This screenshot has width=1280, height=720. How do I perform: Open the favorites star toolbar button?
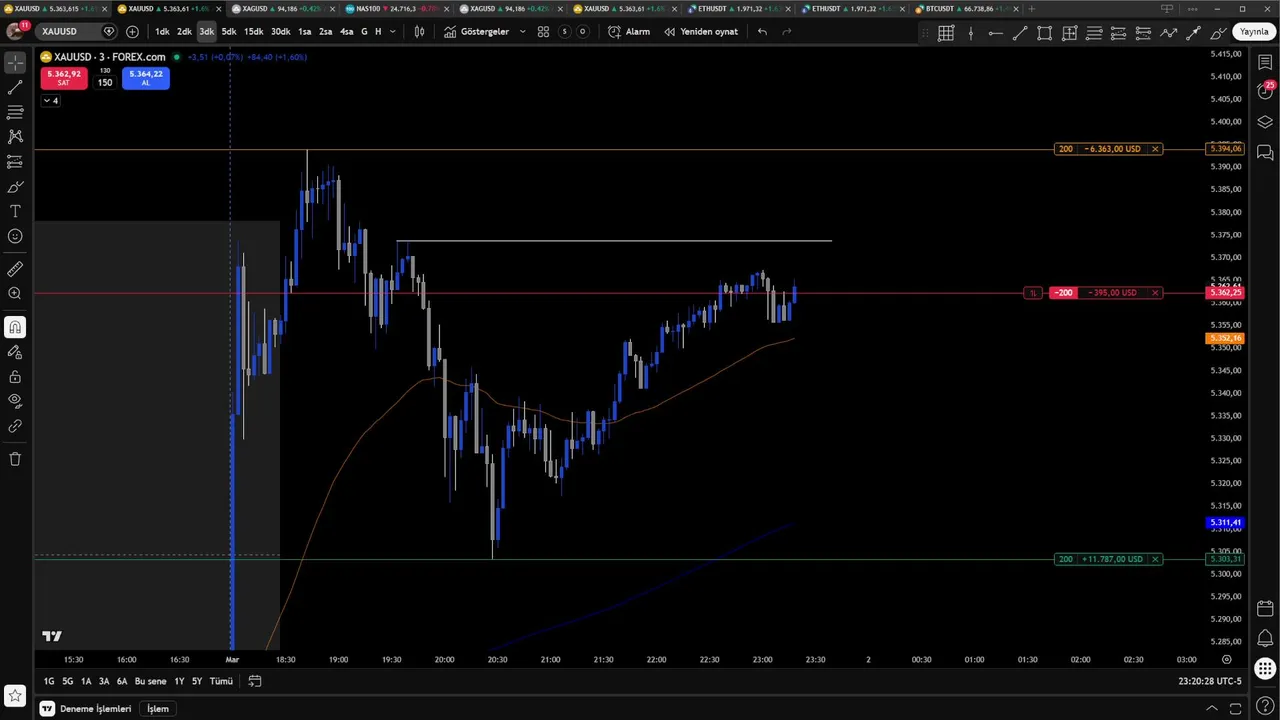click(15, 695)
